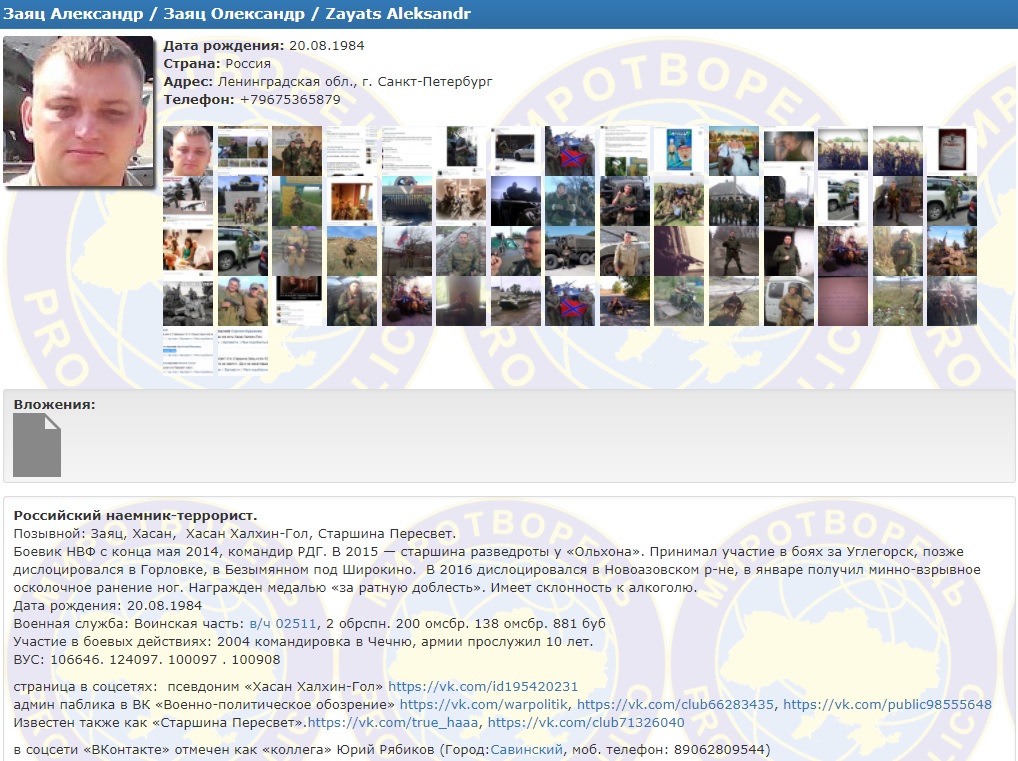Screen dimensions: 1018x761
Task: Open the motorcycle rider thumbnail
Action: (x=679, y=301)
